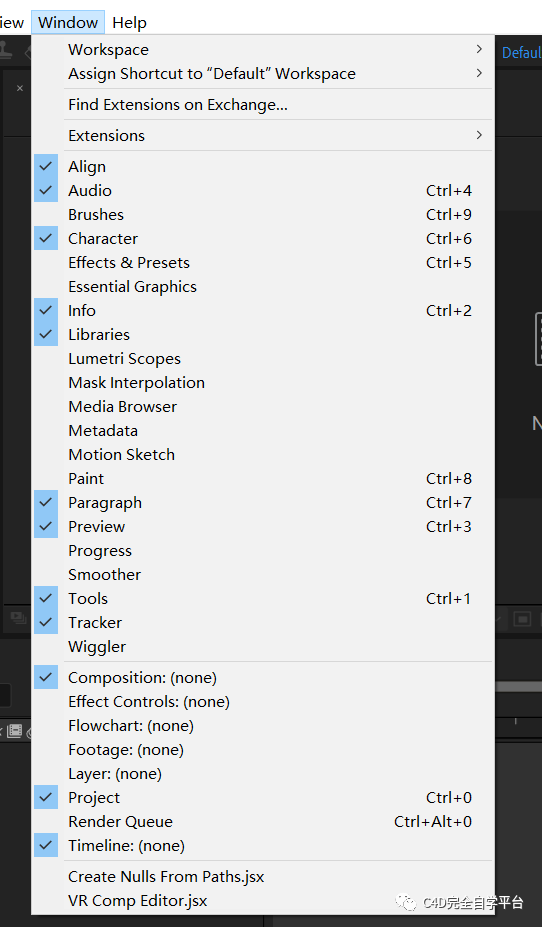Uncheck the Align panel checkmark
Viewport: 542px width, 927px height.
point(46,167)
